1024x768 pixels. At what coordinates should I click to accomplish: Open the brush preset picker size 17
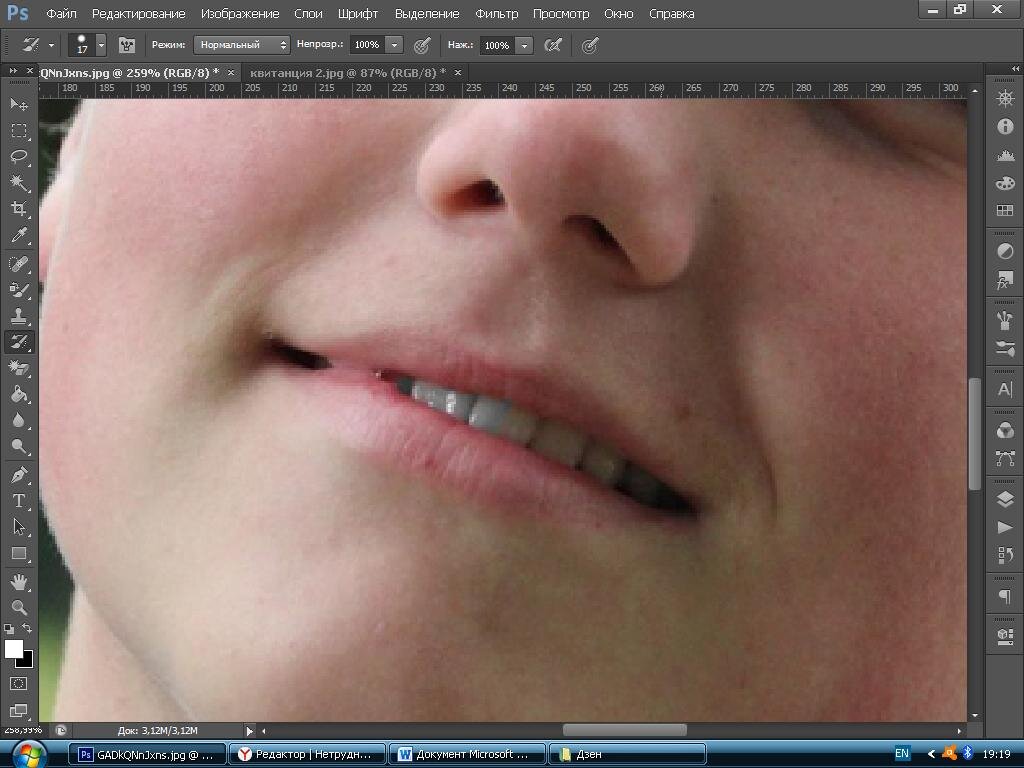[x=87, y=45]
